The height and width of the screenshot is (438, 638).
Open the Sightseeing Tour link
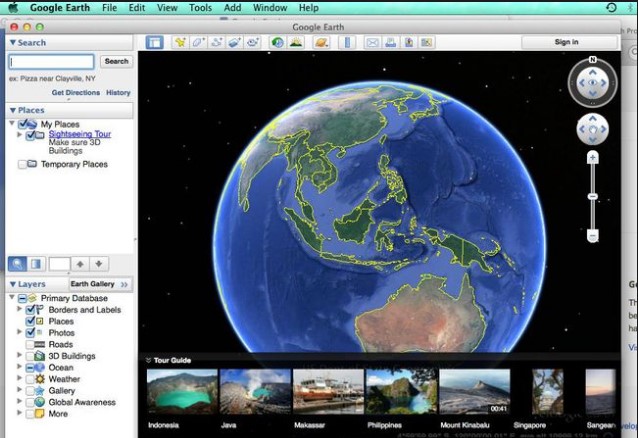coord(80,134)
